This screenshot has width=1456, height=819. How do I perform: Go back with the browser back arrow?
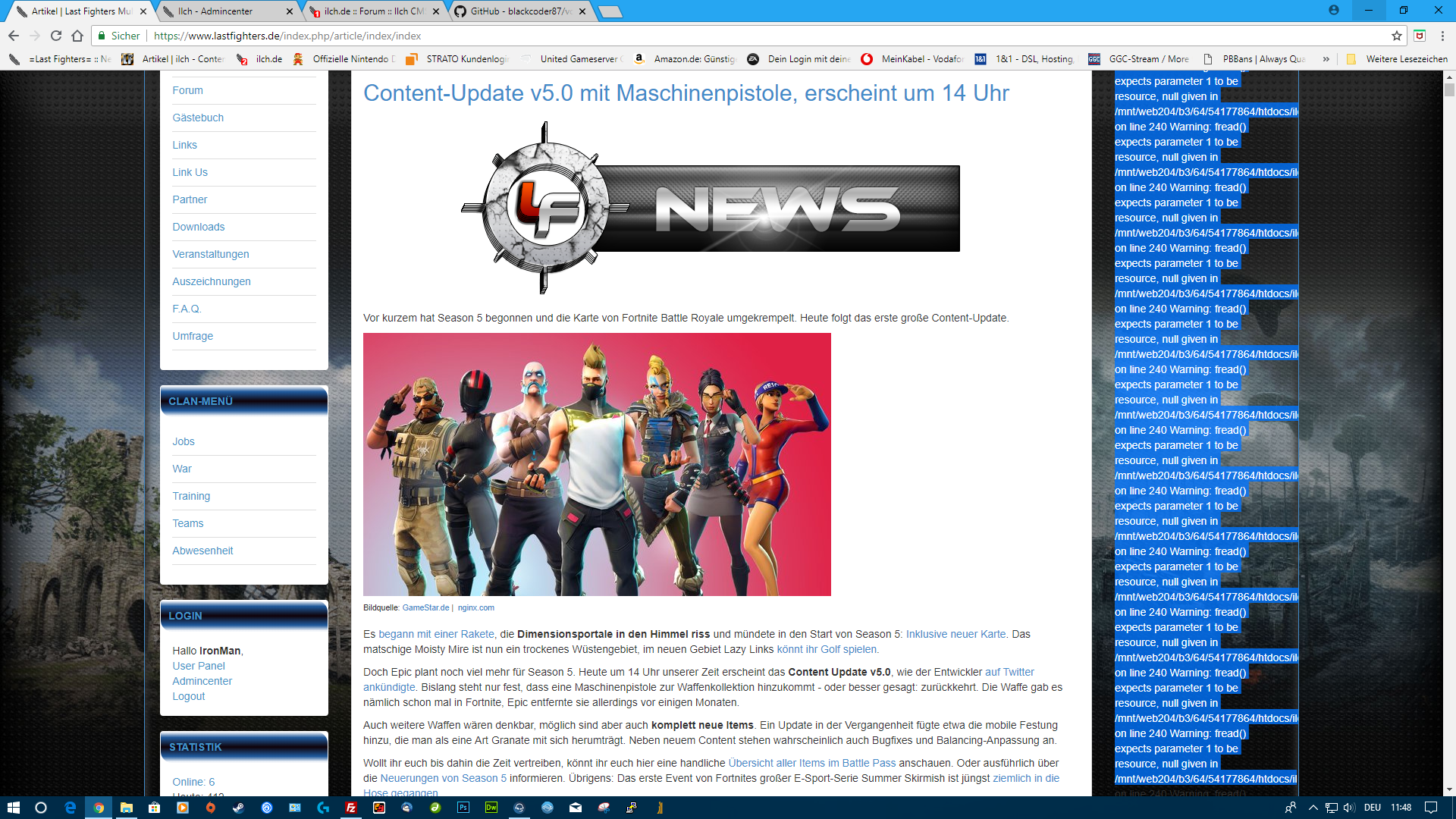point(14,36)
